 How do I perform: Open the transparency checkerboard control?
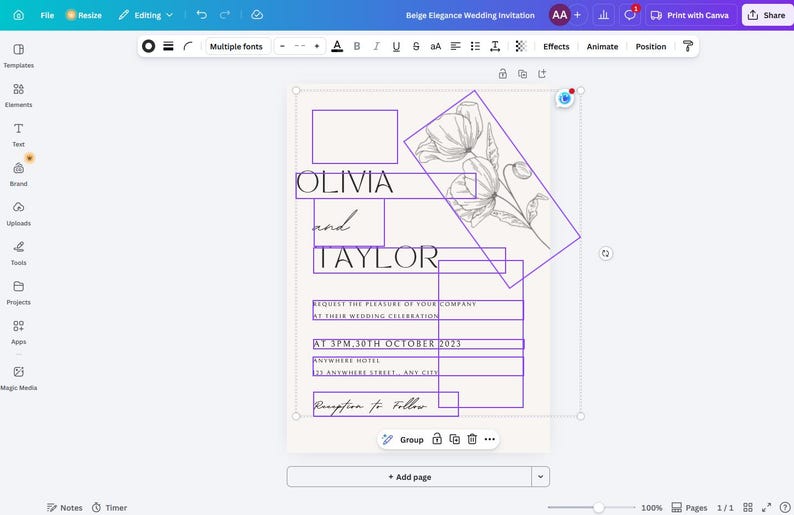[x=521, y=46]
